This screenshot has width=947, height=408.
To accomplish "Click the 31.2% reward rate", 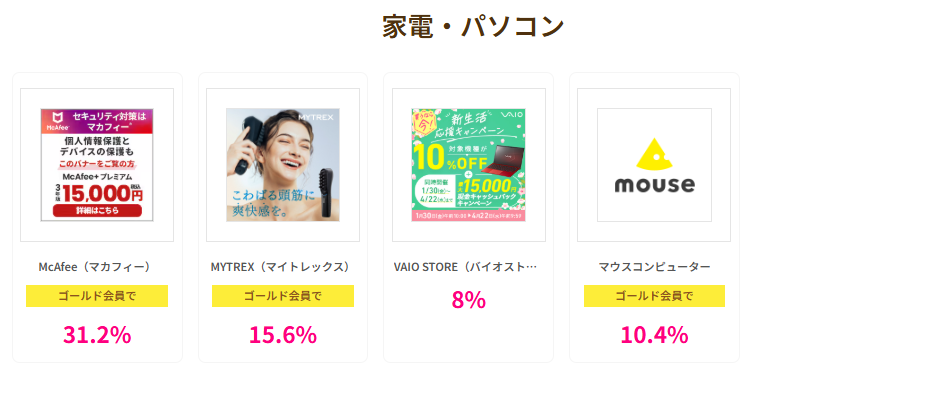I will click(97, 335).
